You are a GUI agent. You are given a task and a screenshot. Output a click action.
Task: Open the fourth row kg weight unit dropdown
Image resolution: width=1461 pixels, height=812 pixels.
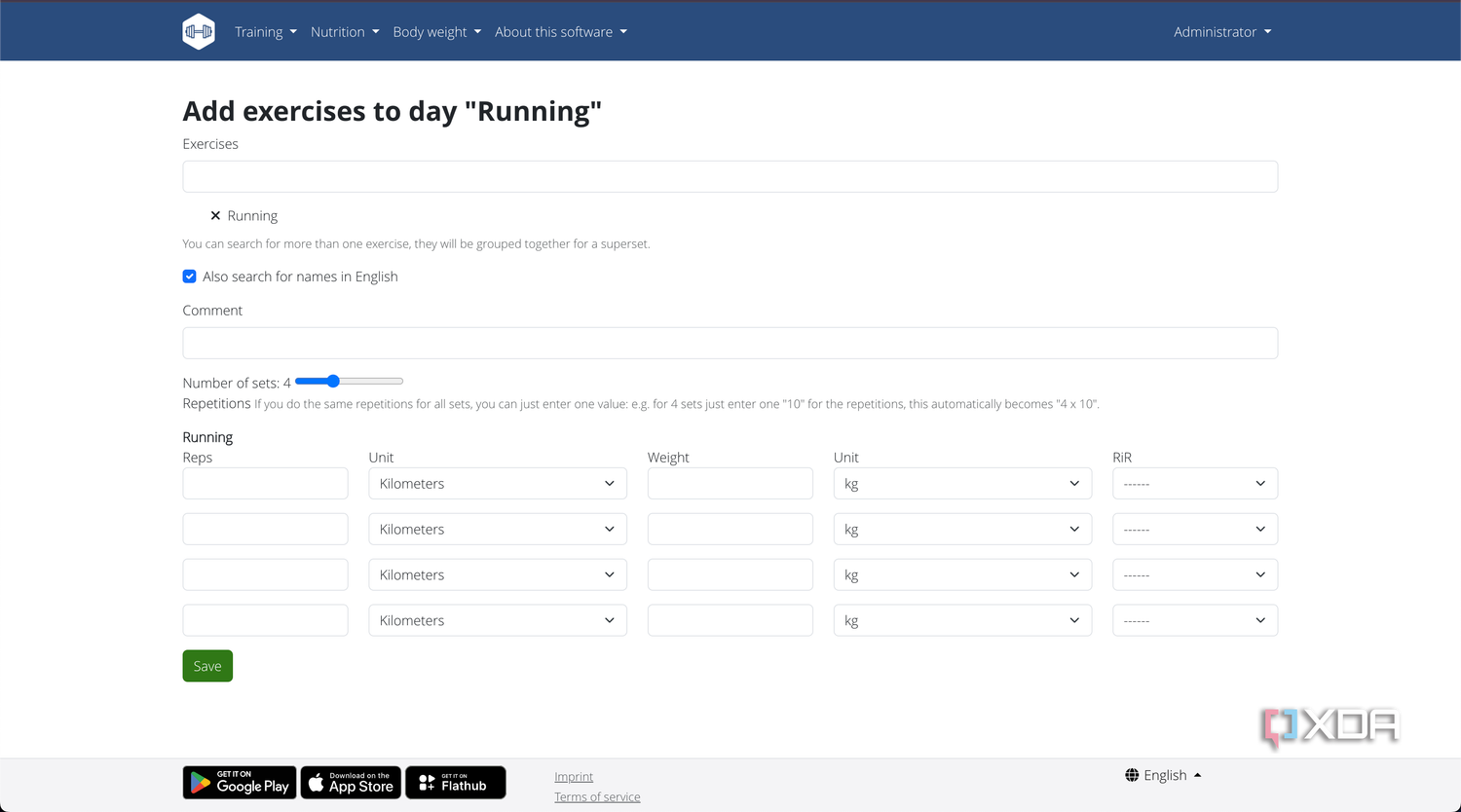(x=962, y=621)
